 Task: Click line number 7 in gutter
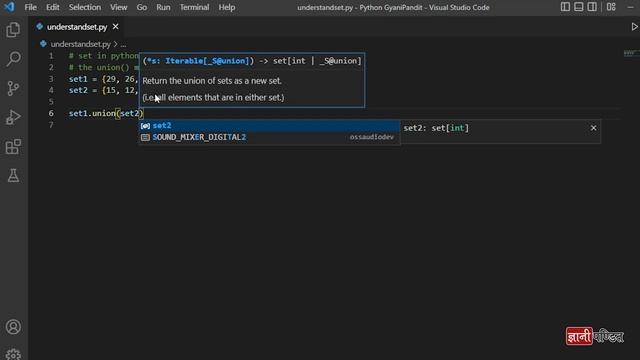(51, 125)
